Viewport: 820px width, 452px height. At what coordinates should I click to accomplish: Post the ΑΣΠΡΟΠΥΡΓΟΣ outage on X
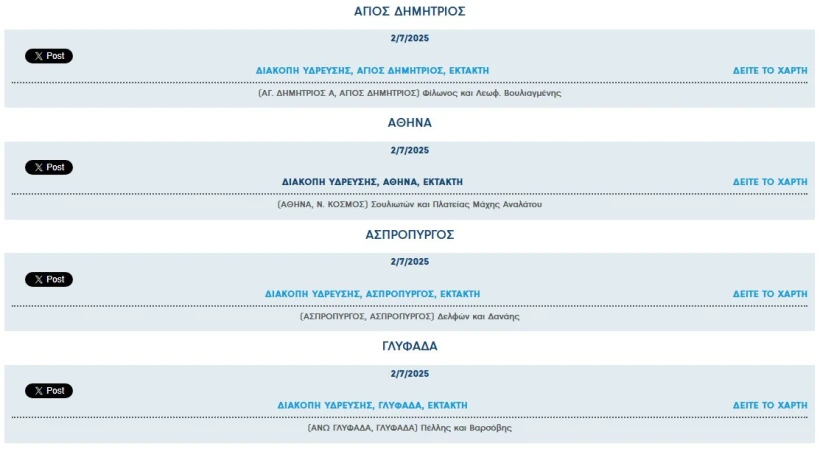pos(49,279)
